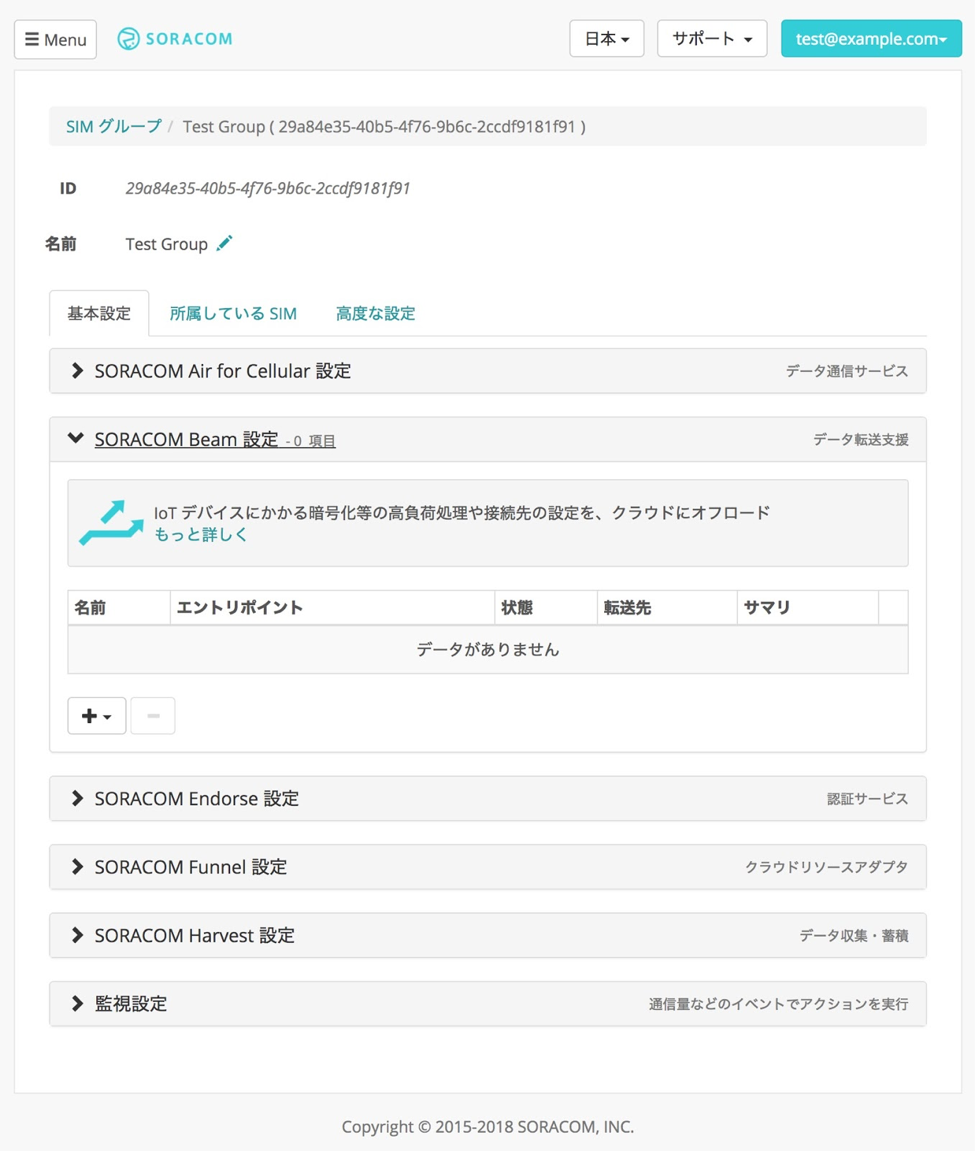Edit the group name with pencil icon
Screen dimensions: 975x1151
(x=224, y=243)
